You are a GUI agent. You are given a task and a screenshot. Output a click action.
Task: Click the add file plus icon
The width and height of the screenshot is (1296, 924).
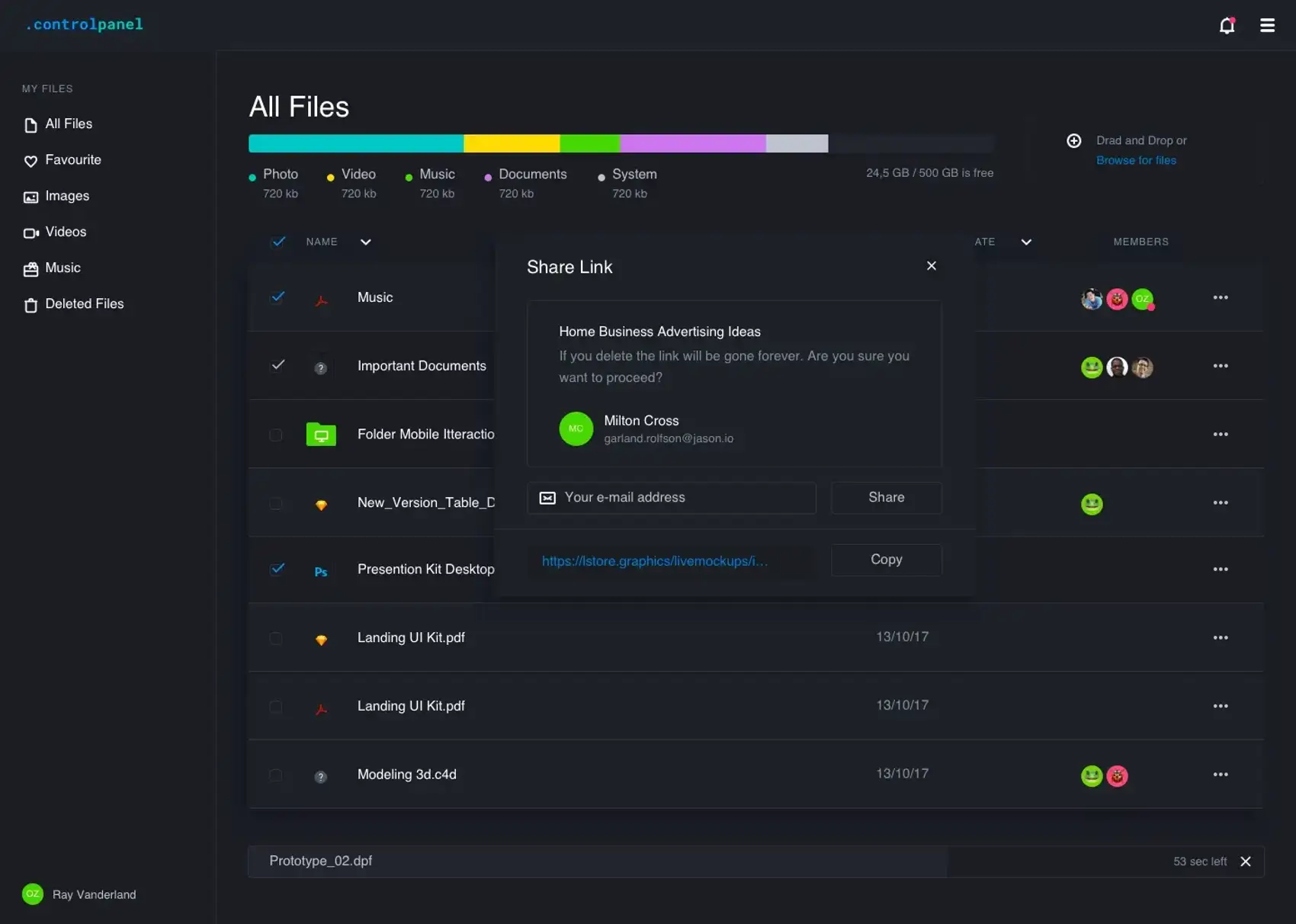click(1073, 141)
